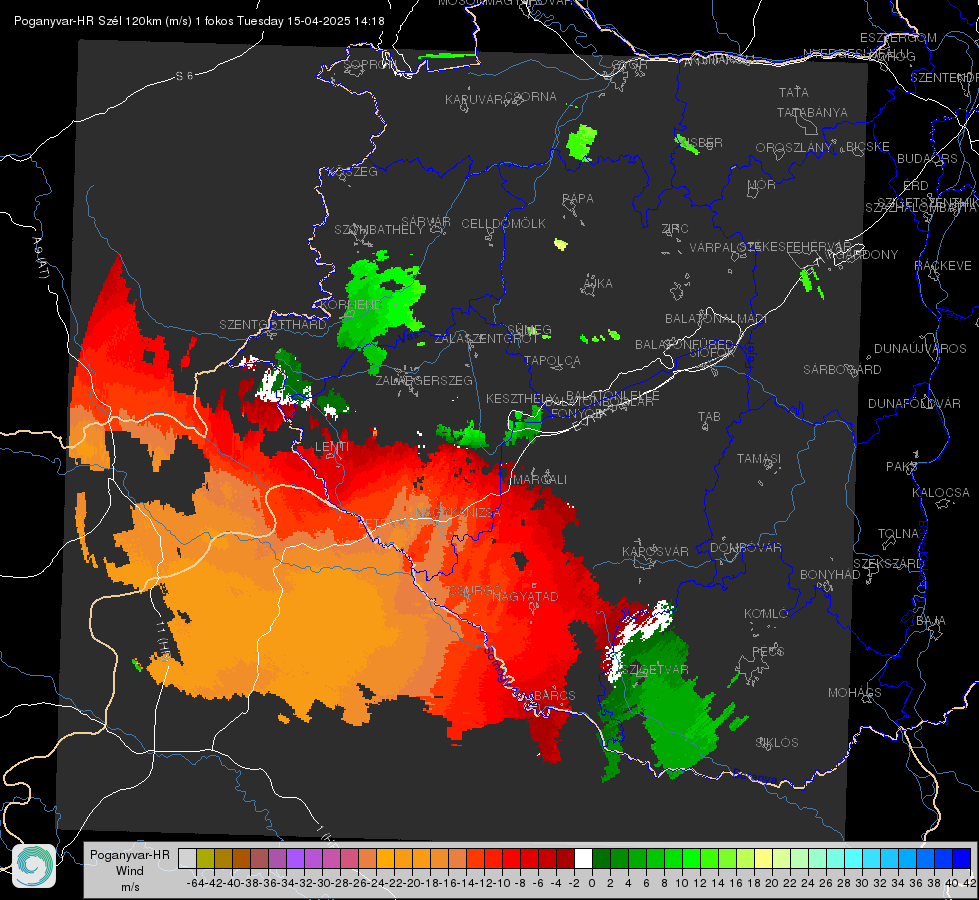The height and width of the screenshot is (900, 979).
Task: Click the MARCALI town label
Action: (x=540, y=480)
